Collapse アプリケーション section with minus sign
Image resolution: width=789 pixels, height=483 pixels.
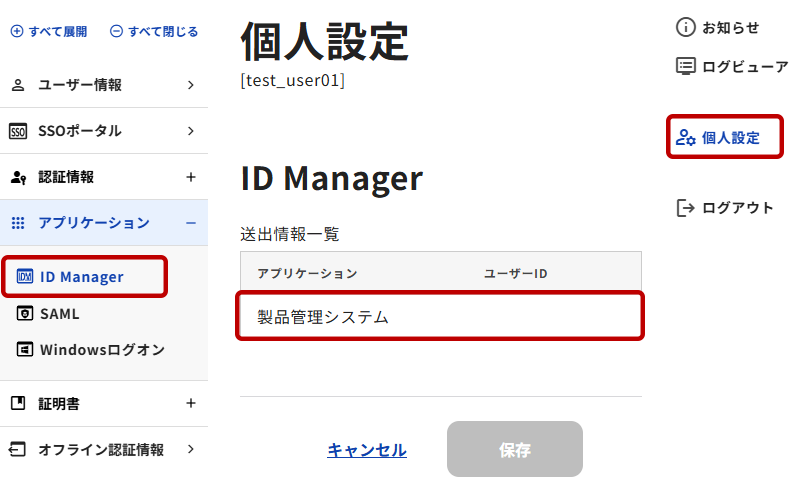tap(191, 223)
